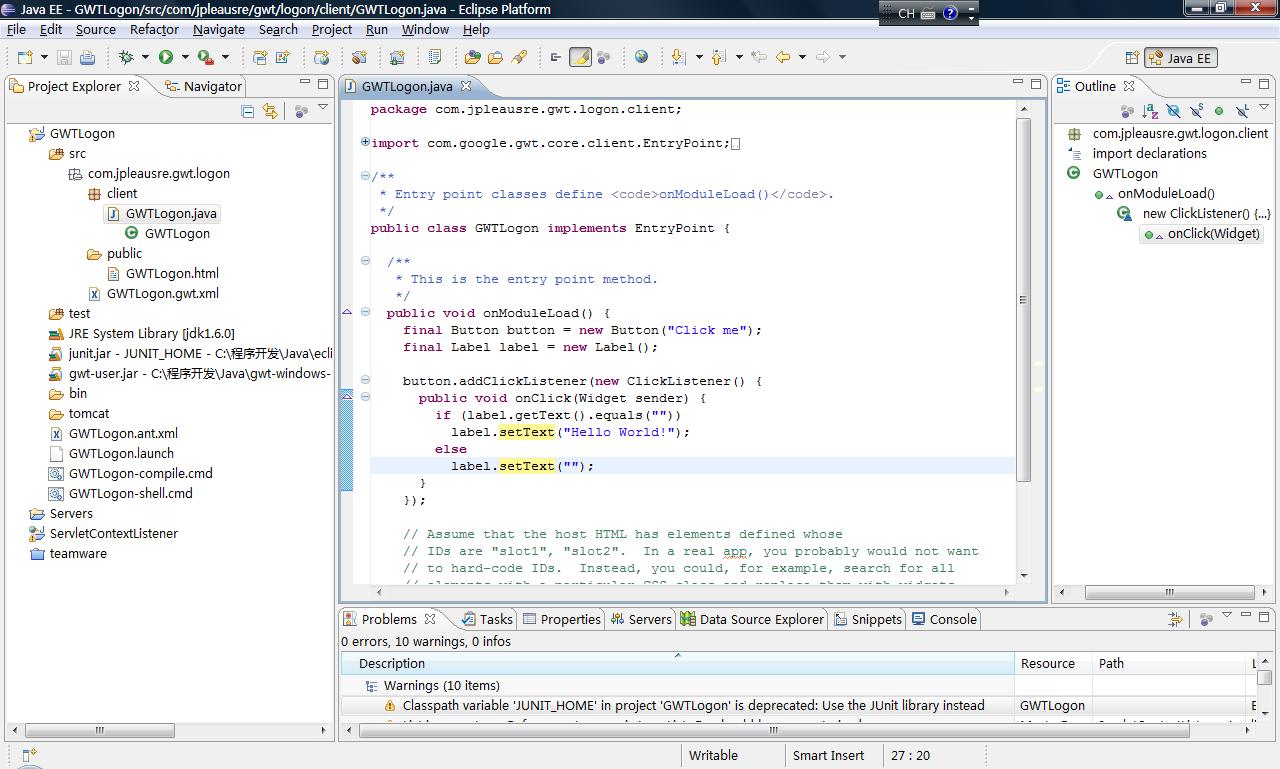Click the Print icon in the toolbar

(x=87, y=58)
